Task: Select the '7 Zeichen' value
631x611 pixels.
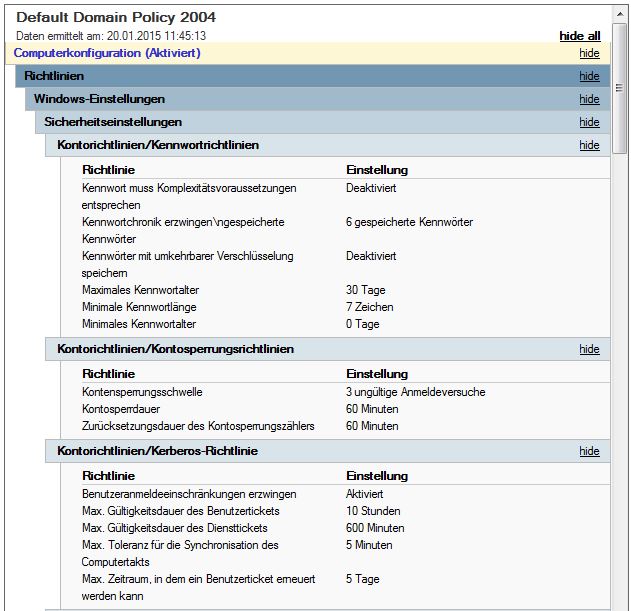Action: 369,307
